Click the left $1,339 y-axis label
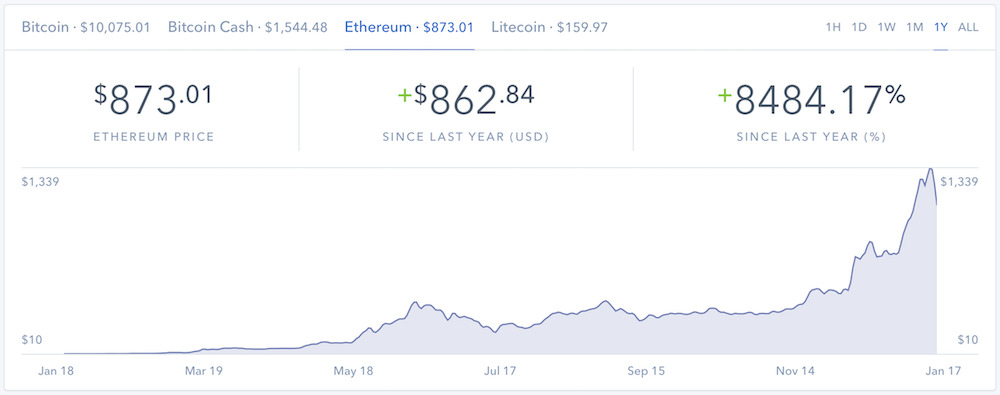The width and height of the screenshot is (1000, 395). click(40, 182)
